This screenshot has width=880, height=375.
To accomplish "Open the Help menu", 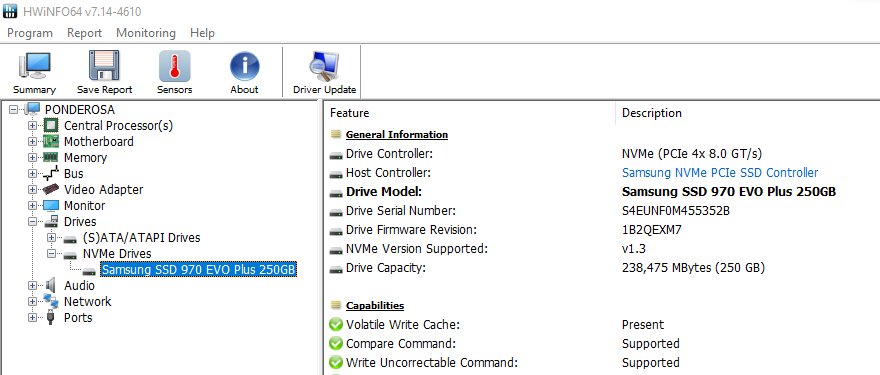I will (x=202, y=33).
